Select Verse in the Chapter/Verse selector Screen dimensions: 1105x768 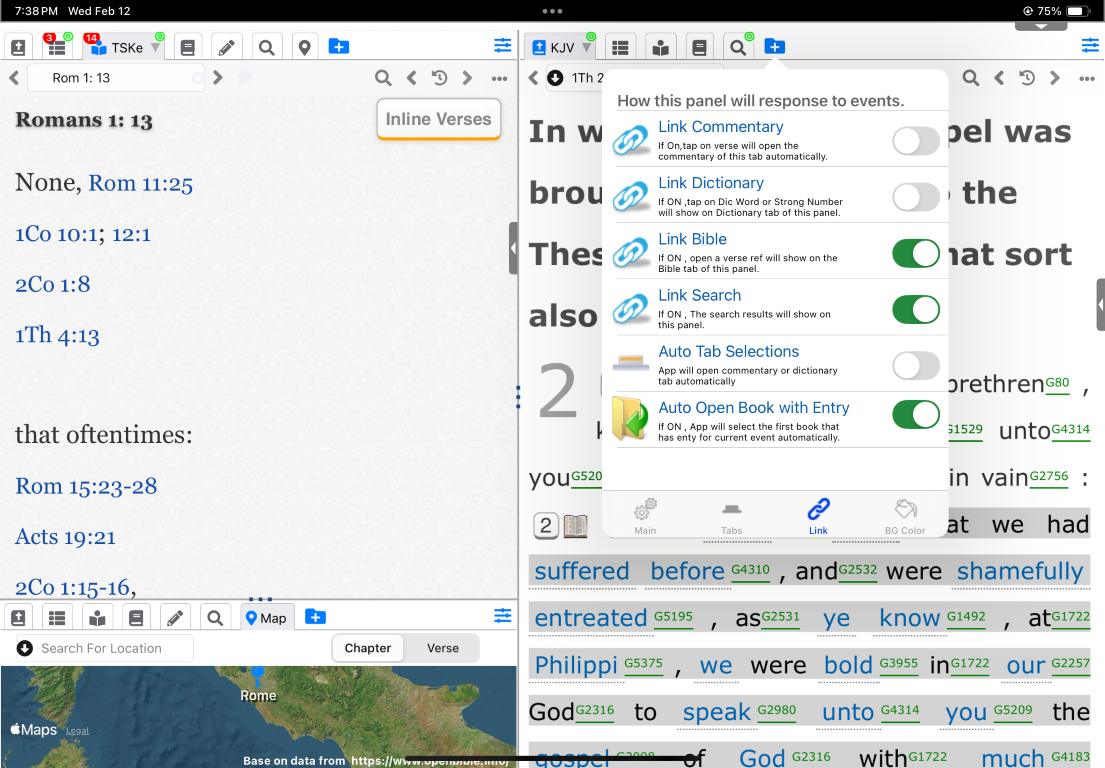point(442,648)
